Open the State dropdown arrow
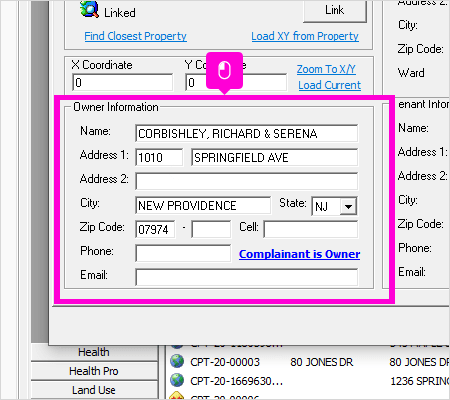450x400 pixels. click(x=348, y=207)
